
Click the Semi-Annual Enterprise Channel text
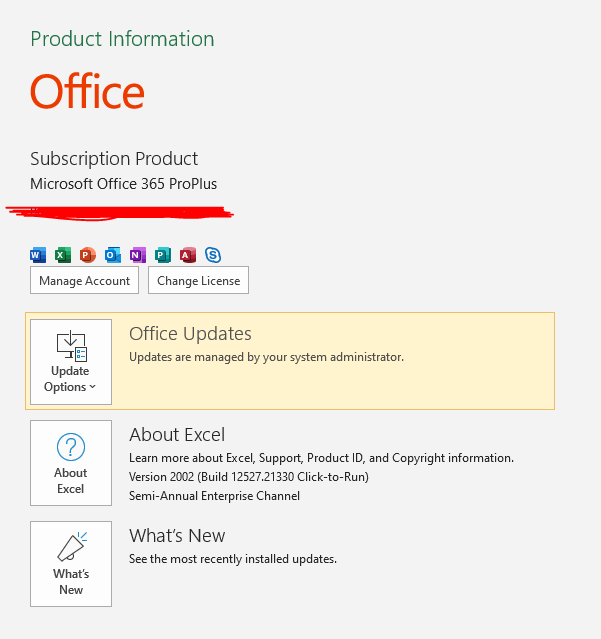pyautogui.click(x=214, y=496)
